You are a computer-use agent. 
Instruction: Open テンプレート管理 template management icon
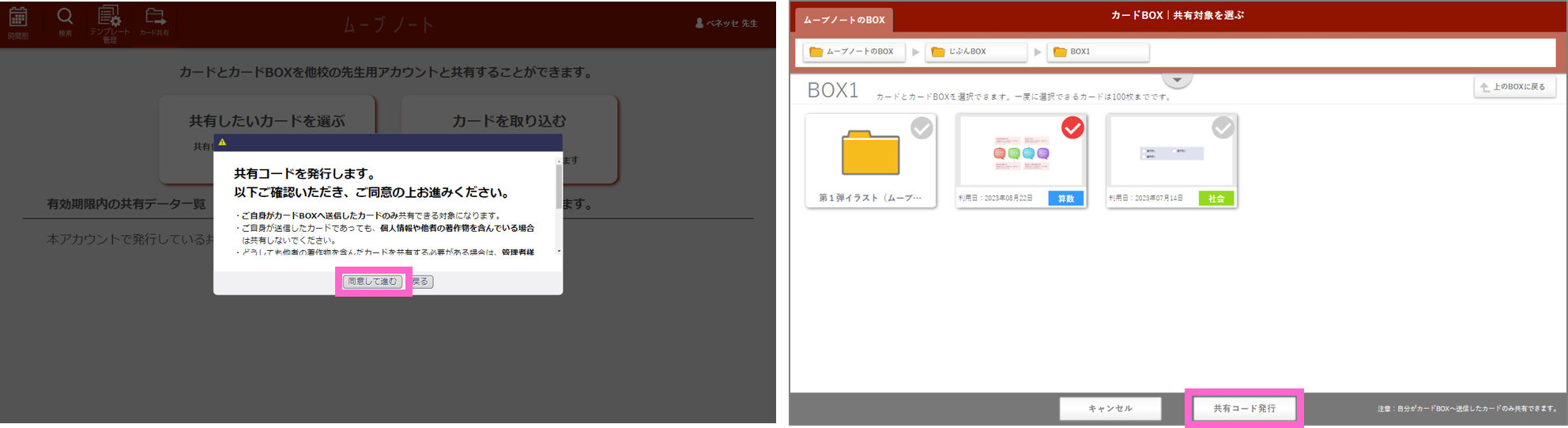109,24
